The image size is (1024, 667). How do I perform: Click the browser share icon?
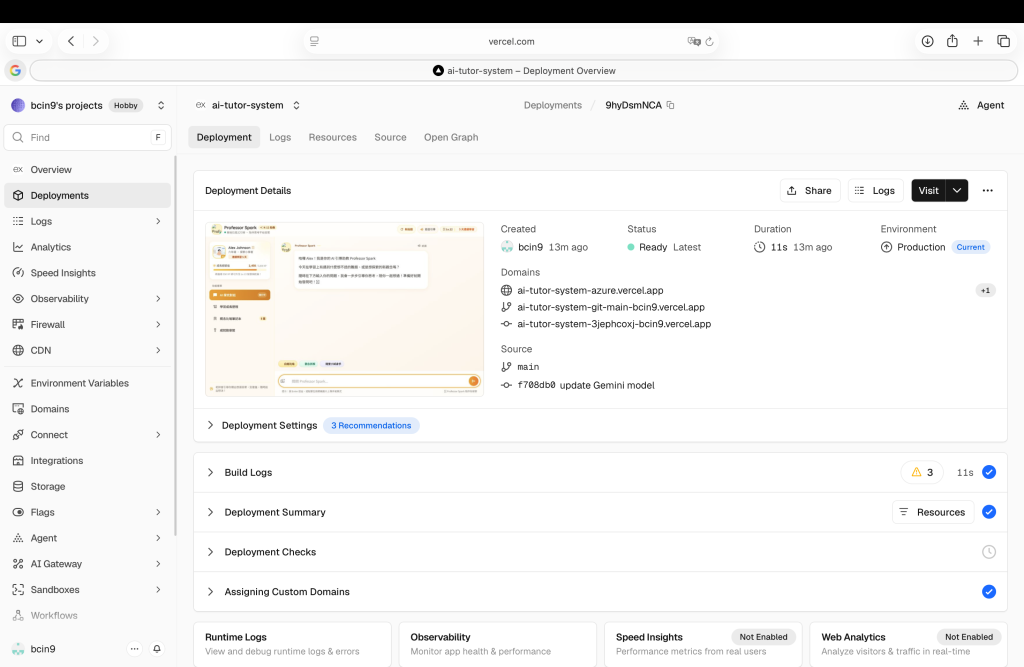[x=952, y=41]
